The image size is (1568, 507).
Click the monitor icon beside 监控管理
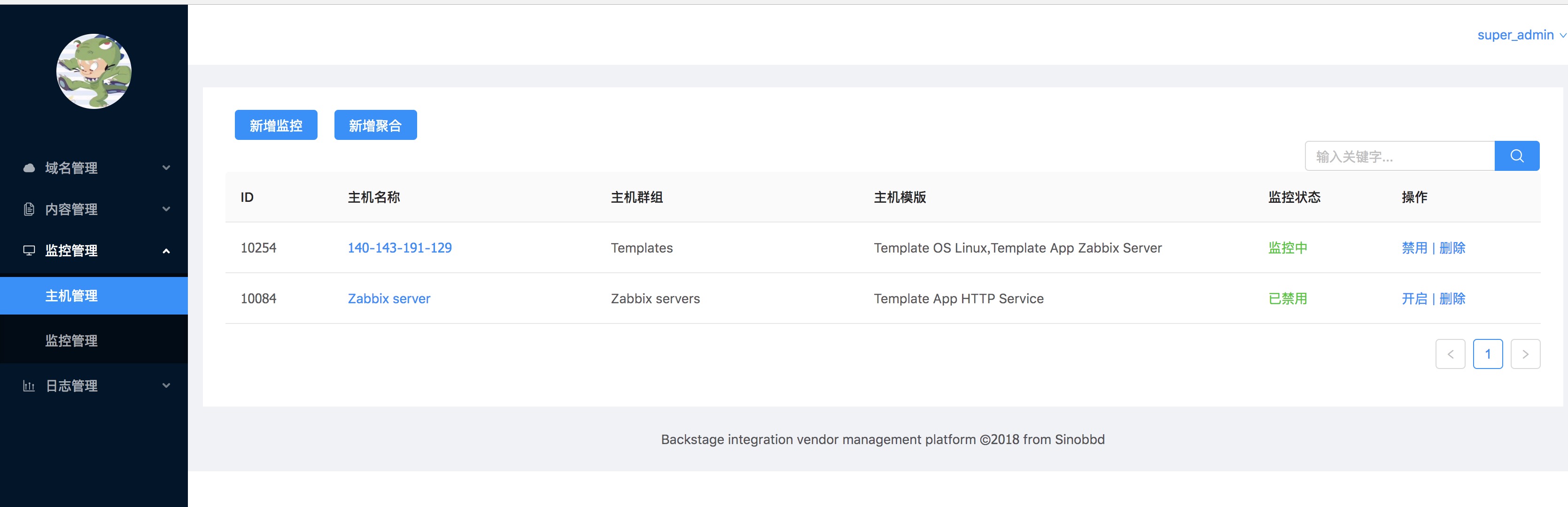tap(29, 250)
